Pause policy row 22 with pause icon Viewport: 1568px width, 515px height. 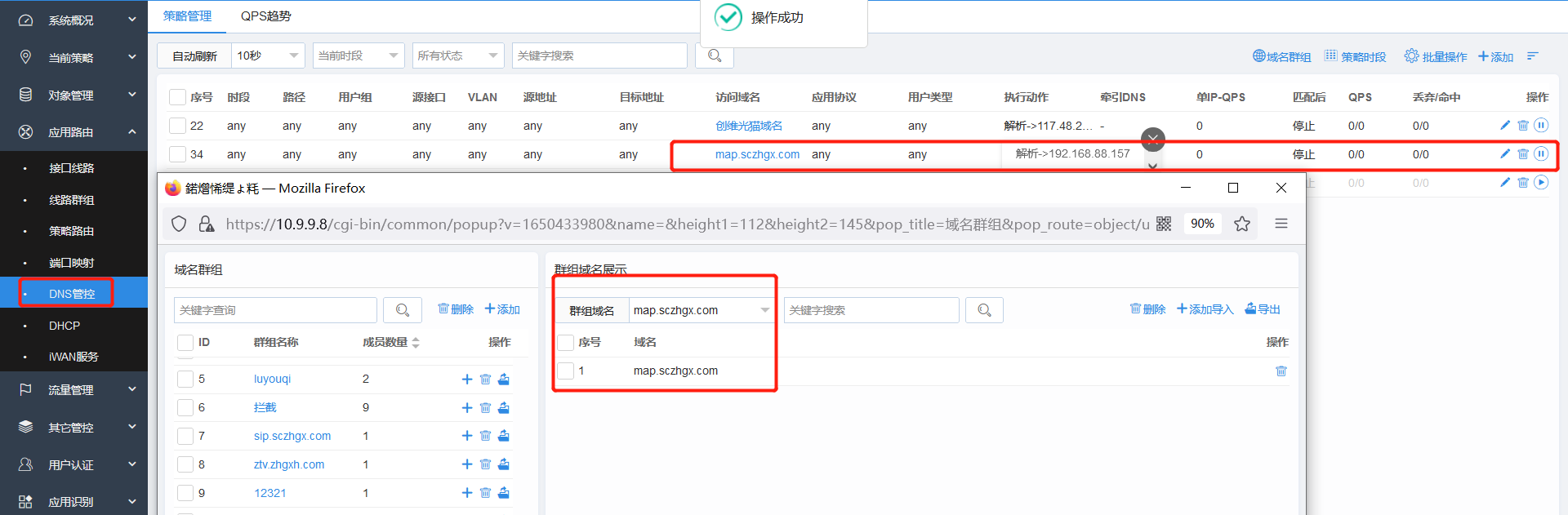point(1541,126)
